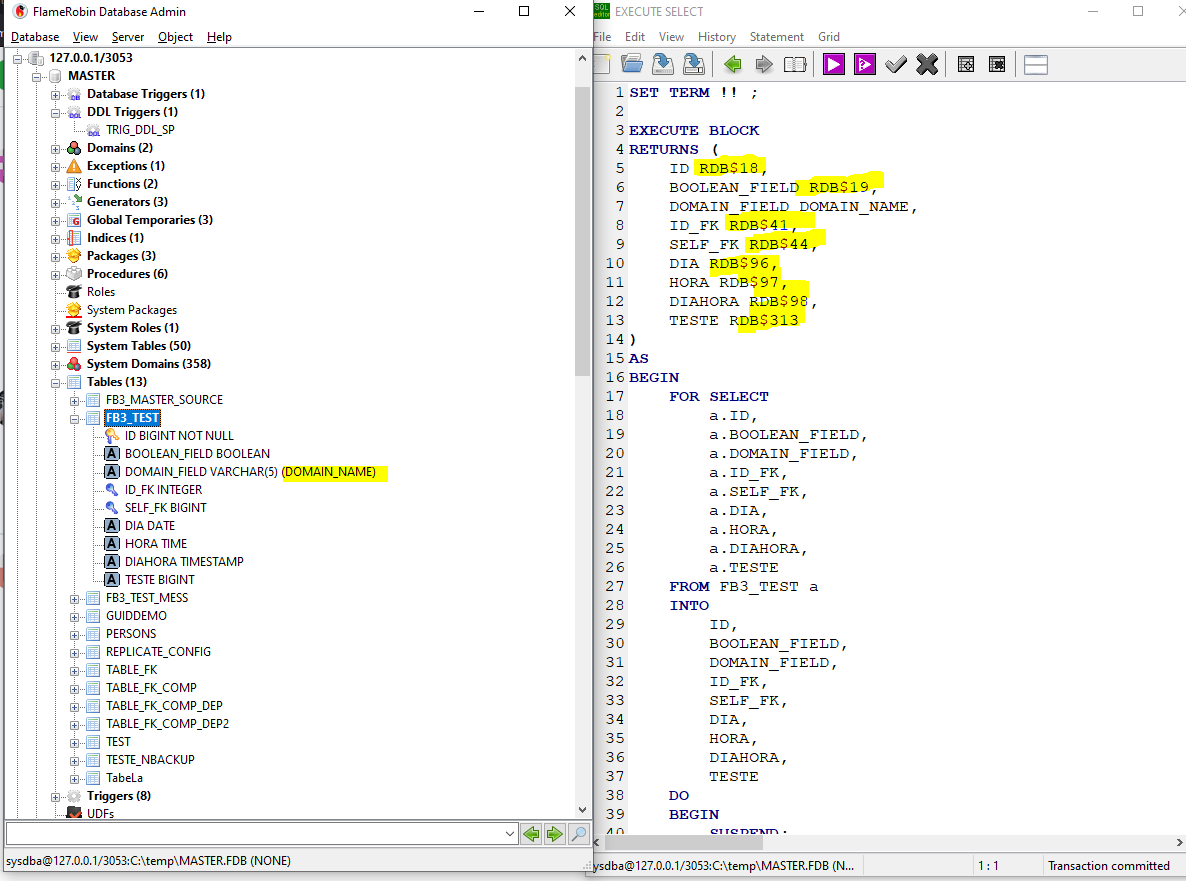Click 'Transaction committed' in status bar
The image size is (1186, 881).
pyautogui.click(x=1108, y=866)
